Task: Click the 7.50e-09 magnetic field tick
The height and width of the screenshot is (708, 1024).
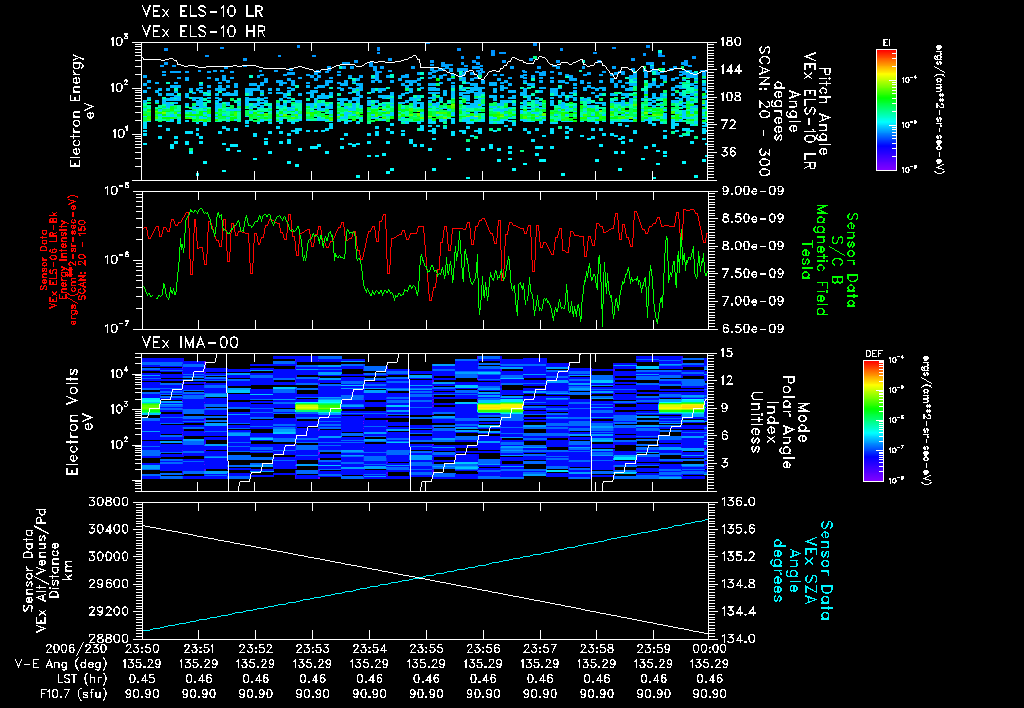Action: (x=751, y=273)
